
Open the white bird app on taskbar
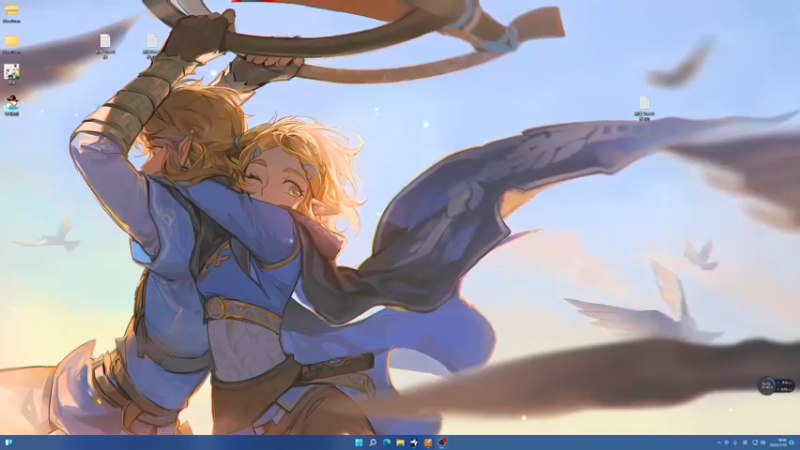click(414, 442)
